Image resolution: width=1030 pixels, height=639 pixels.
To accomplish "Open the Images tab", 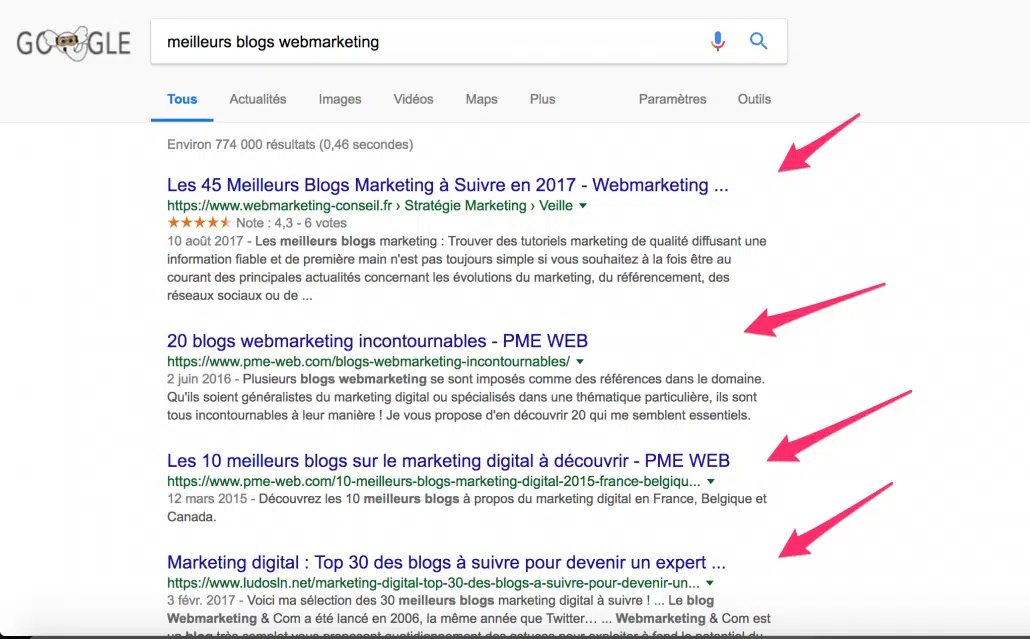I will click(340, 99).
